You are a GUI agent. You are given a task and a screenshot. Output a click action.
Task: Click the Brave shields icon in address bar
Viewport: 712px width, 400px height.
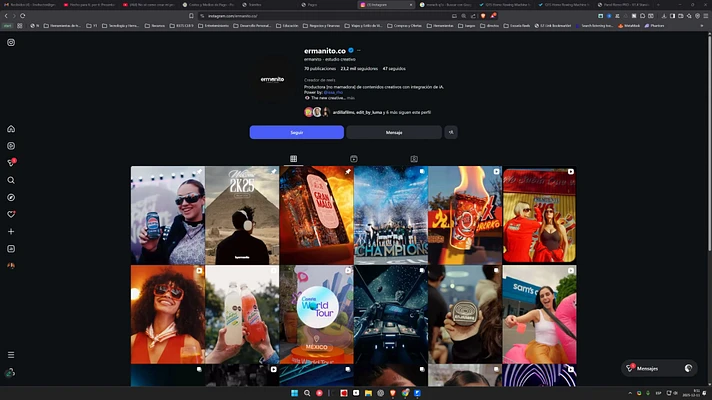coord(483,16)
